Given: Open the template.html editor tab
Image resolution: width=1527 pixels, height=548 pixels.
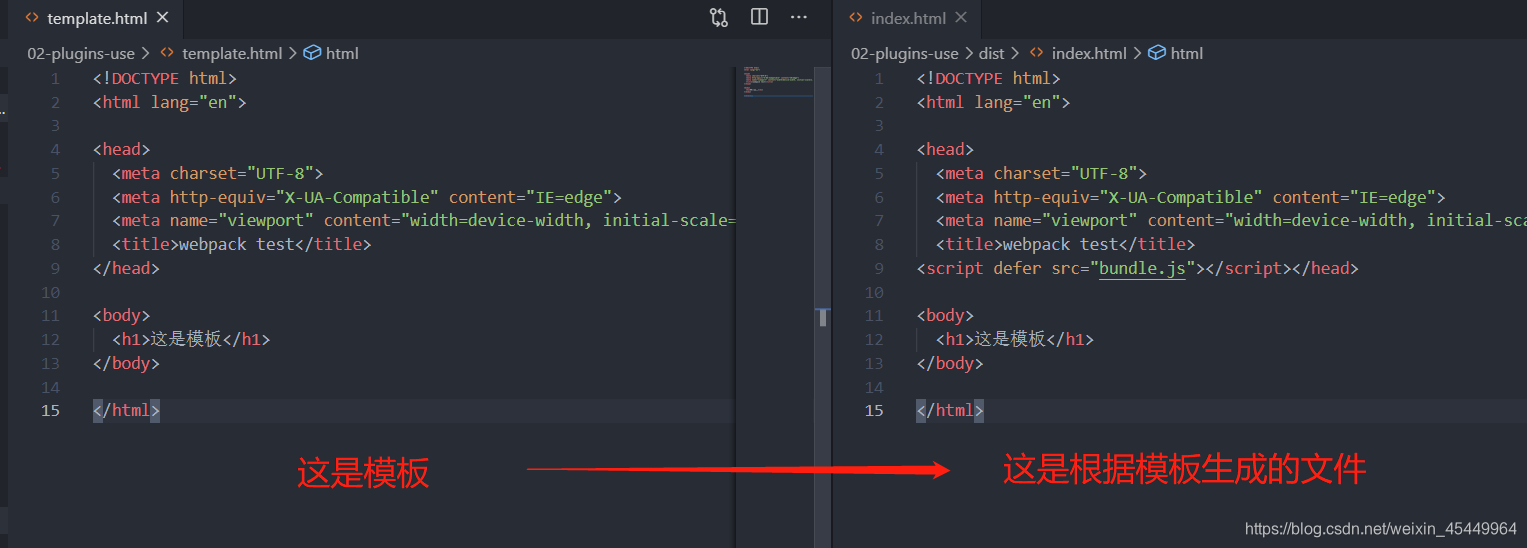Looking at the screenshot, I should click(98, 18).
